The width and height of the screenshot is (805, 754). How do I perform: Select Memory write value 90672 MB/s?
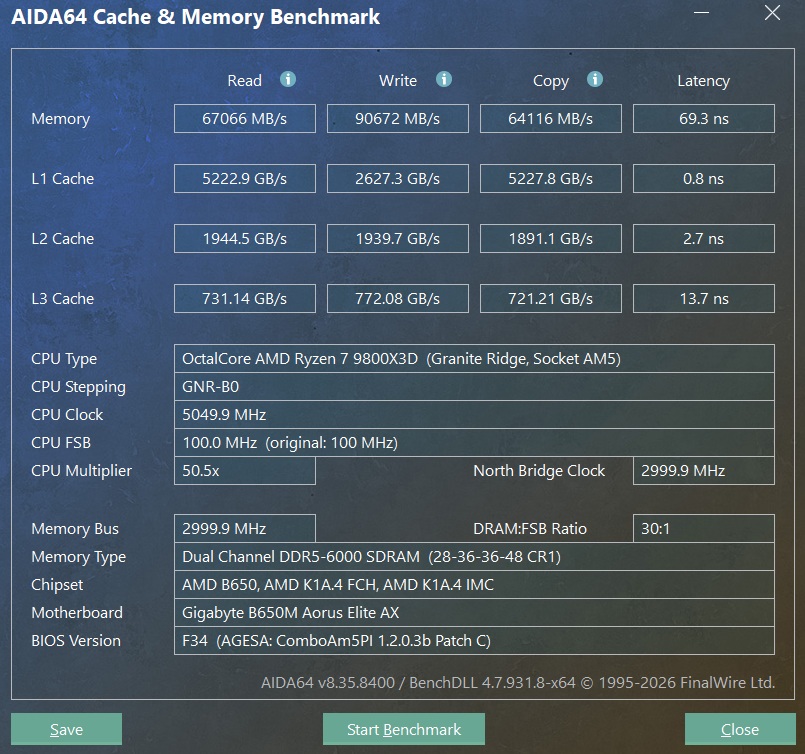pyautogui.click(x=397, y=119)
